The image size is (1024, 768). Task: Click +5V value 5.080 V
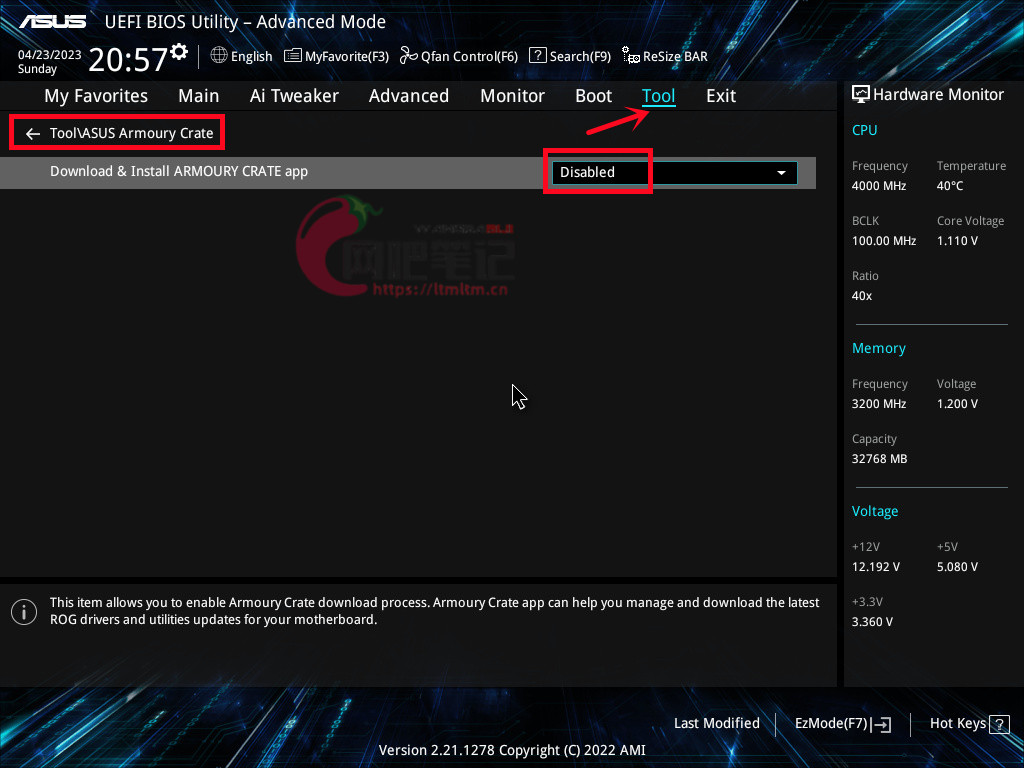coord(957,567)
